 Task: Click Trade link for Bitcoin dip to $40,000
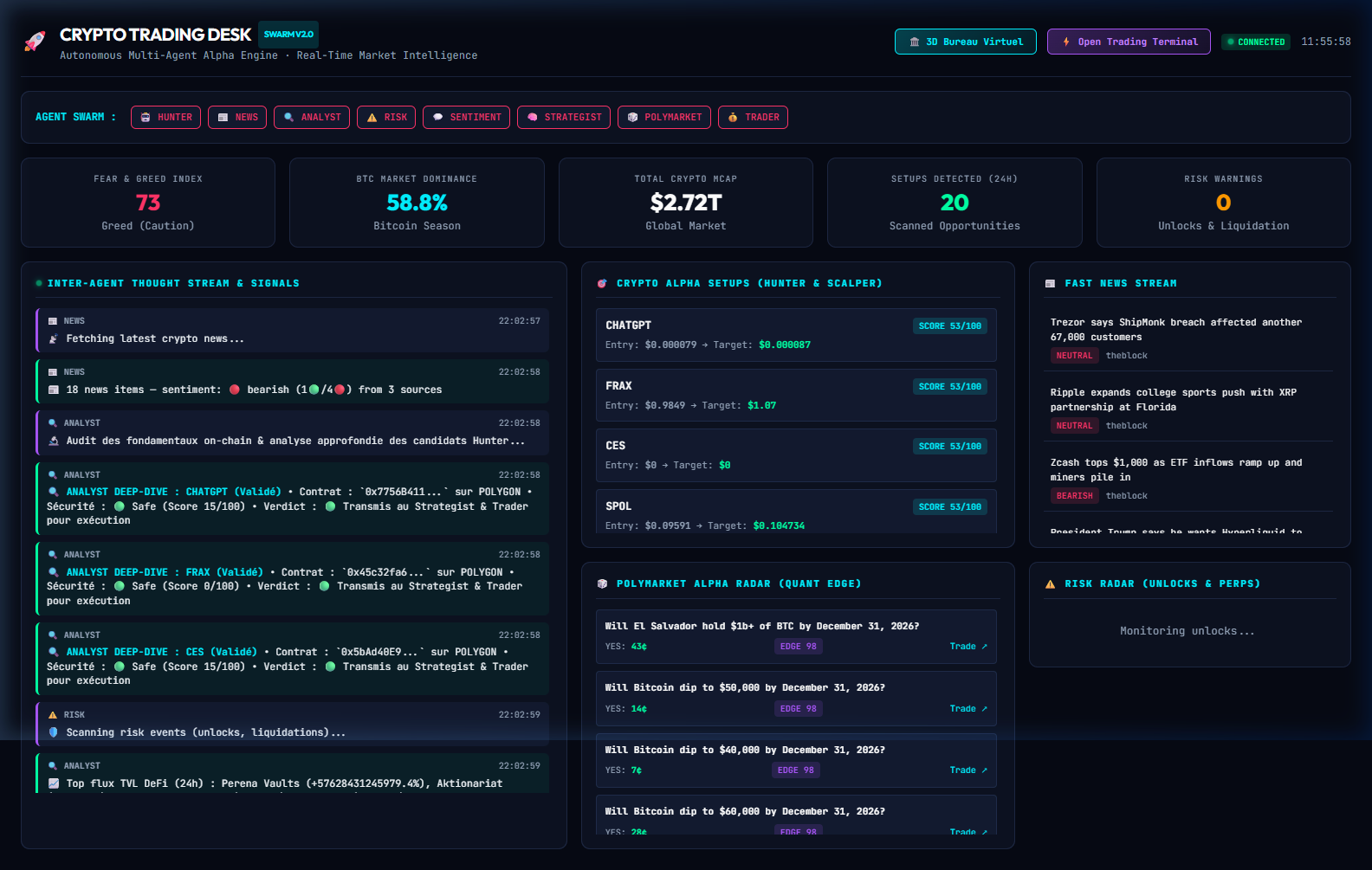tap(968, 770)
